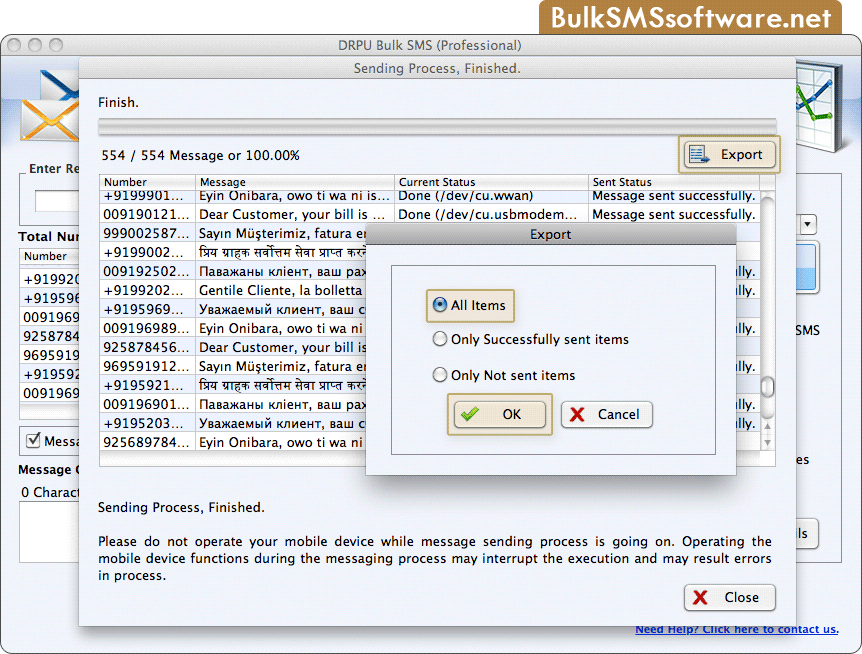
Task: Click the macOS red close window button
Action: point(14,45)
